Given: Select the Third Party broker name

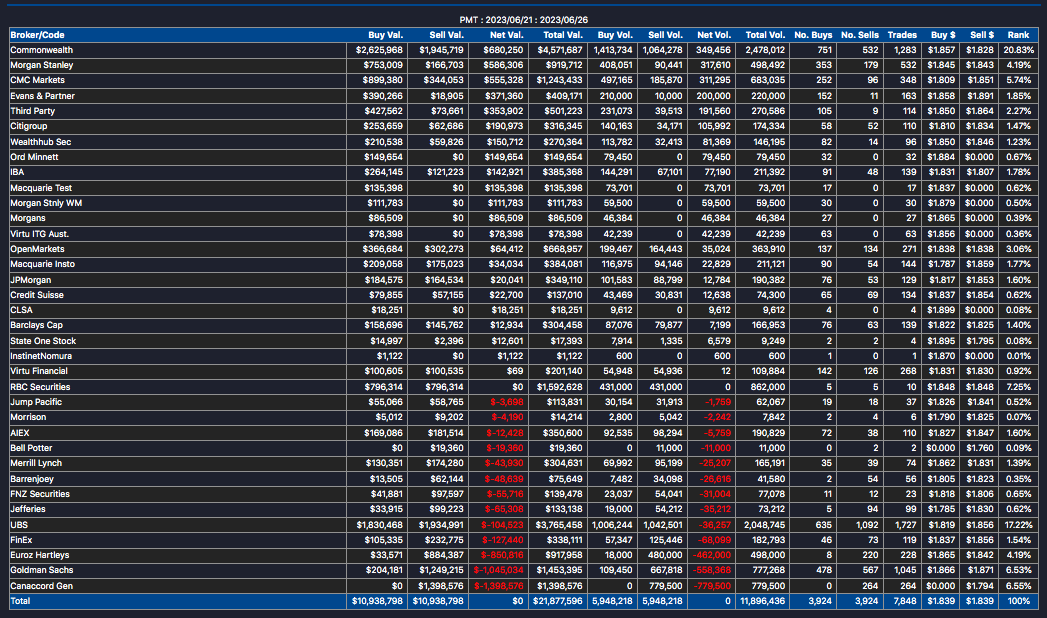Looking at the screenshot, I should [33, 111].
